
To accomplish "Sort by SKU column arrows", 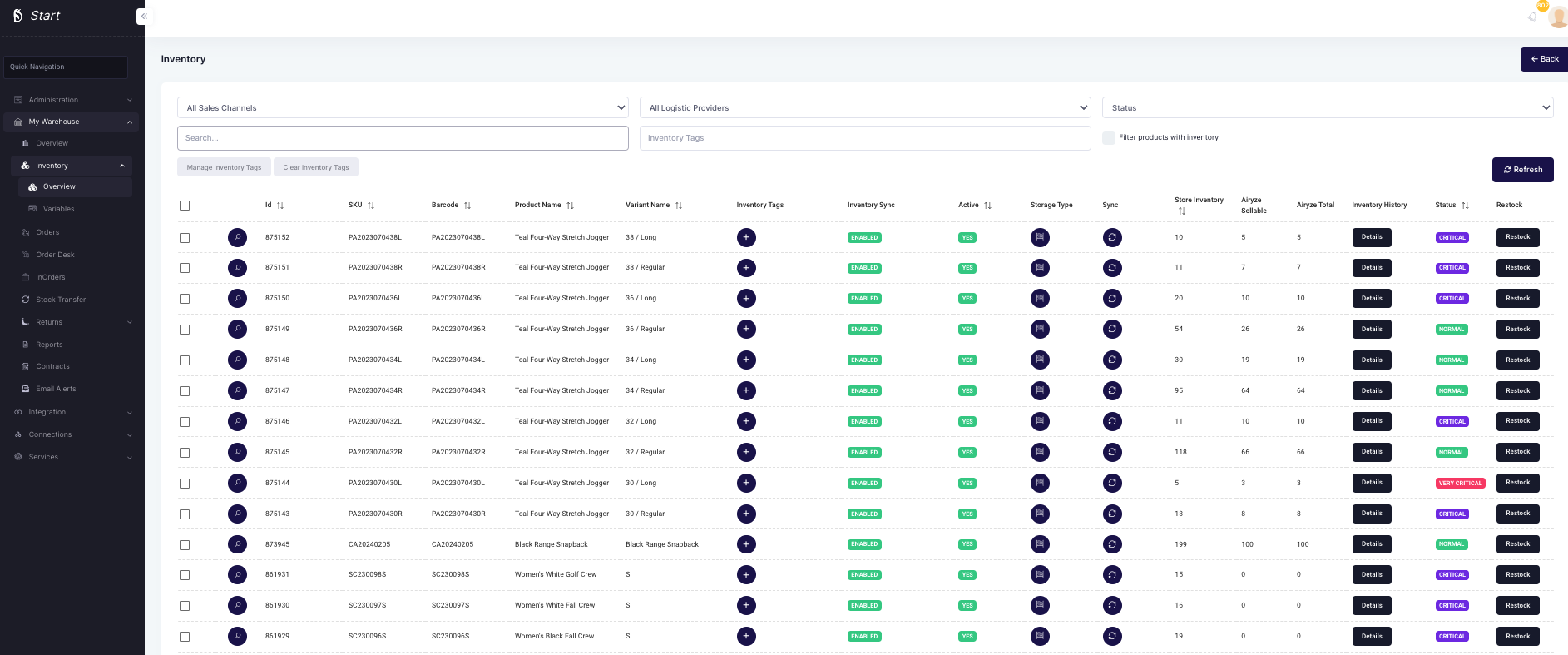I will point(371,206).
